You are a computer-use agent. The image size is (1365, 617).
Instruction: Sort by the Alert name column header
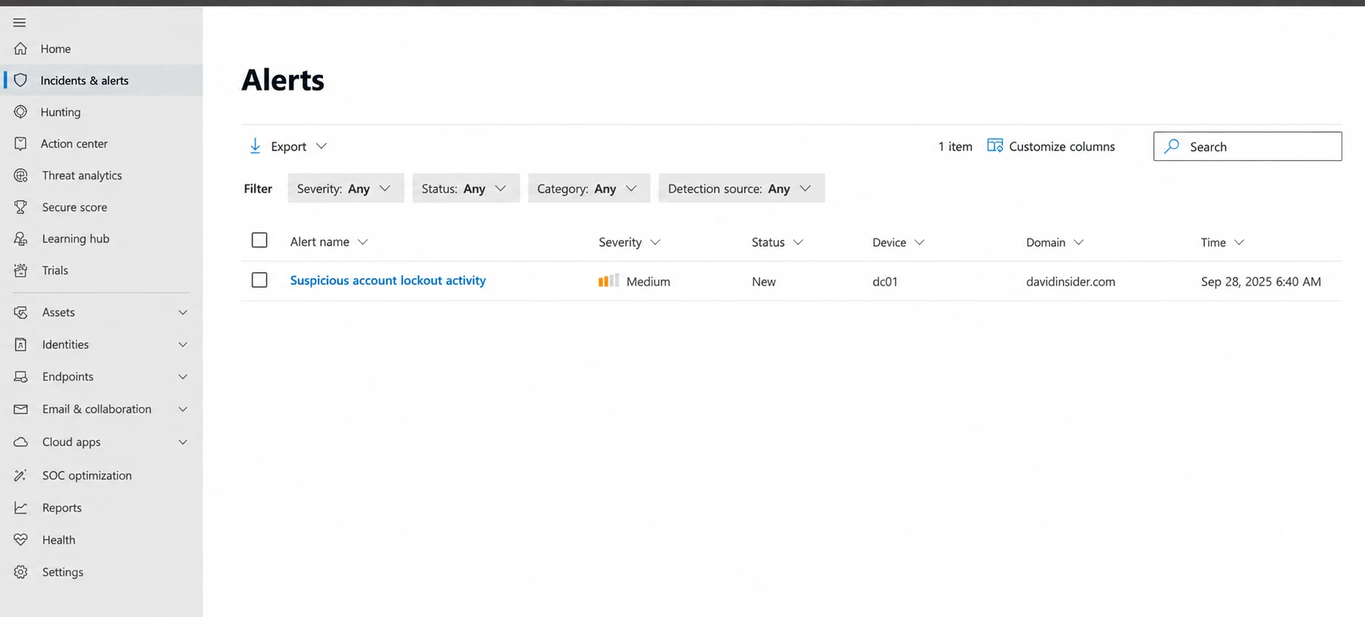click(x=329, y=242)
